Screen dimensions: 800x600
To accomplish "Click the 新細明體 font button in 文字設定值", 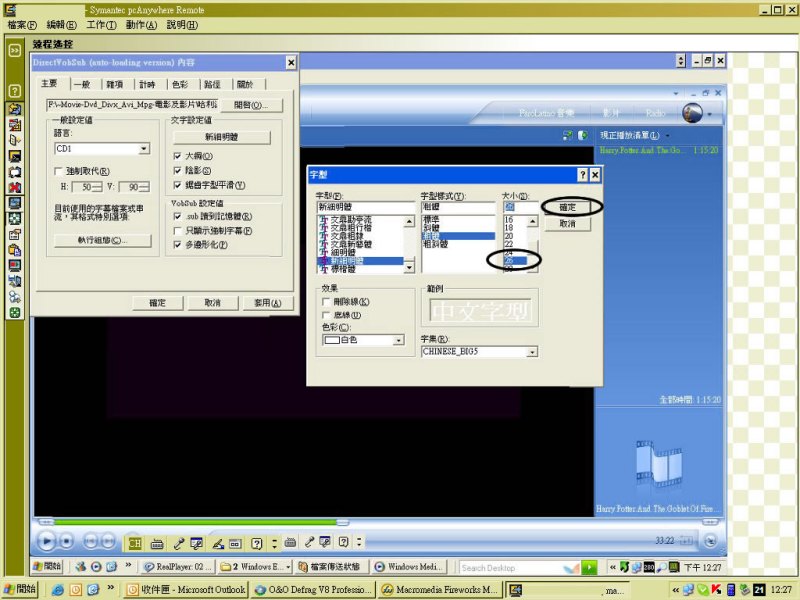I will (222, 137).
